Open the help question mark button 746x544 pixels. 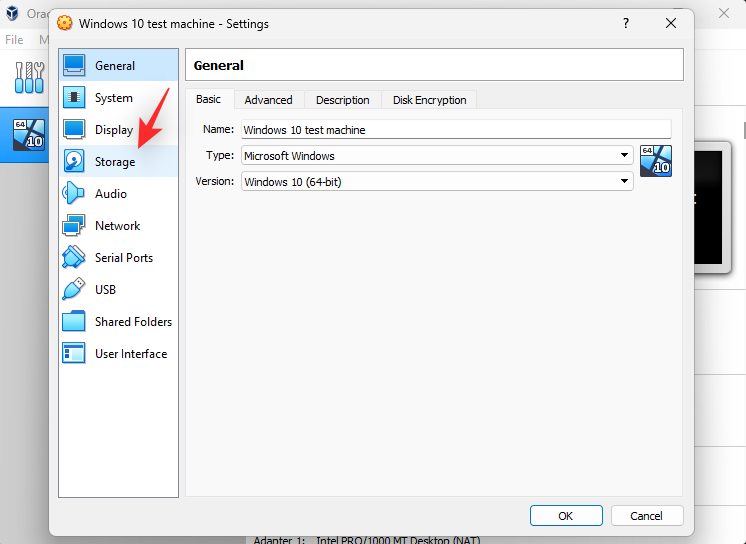click(626, 23)
